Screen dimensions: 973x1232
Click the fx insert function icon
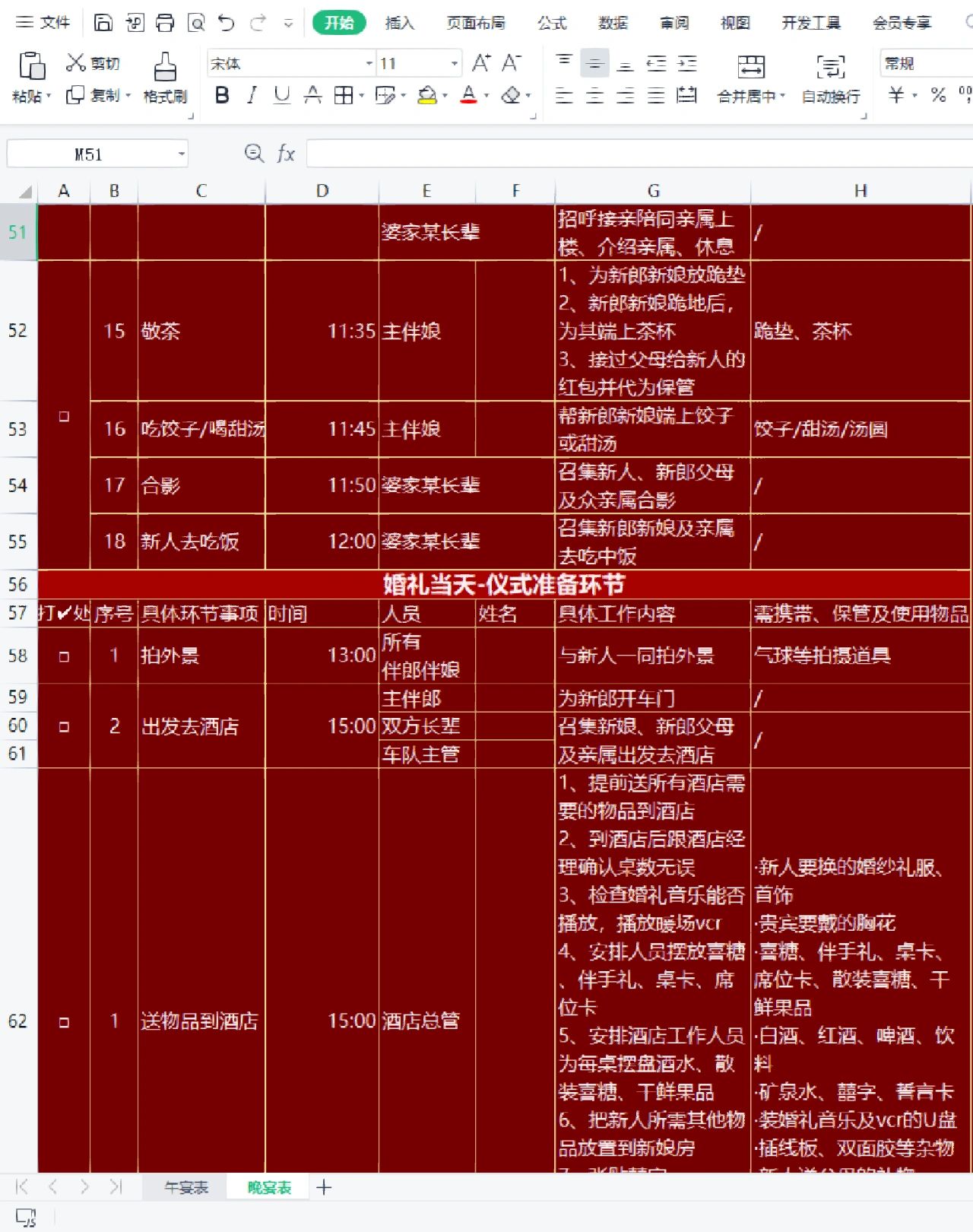coord(286,154)
